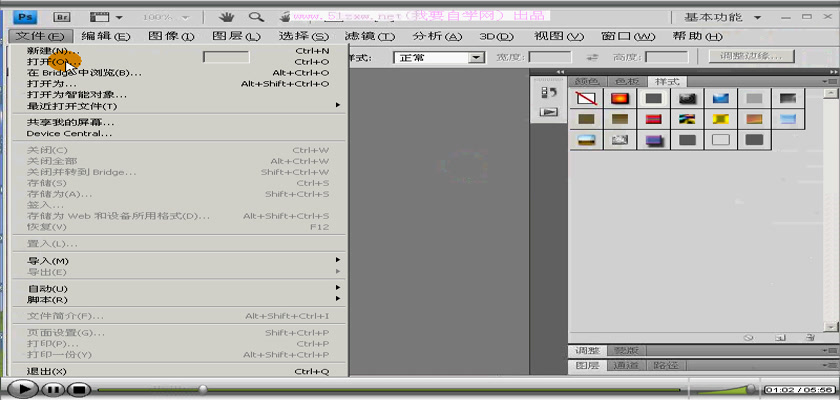Open the collapsed Actions panel icon
Viewport: 840px width, 400px height.
pyautogui.click(x=549, y=112)
